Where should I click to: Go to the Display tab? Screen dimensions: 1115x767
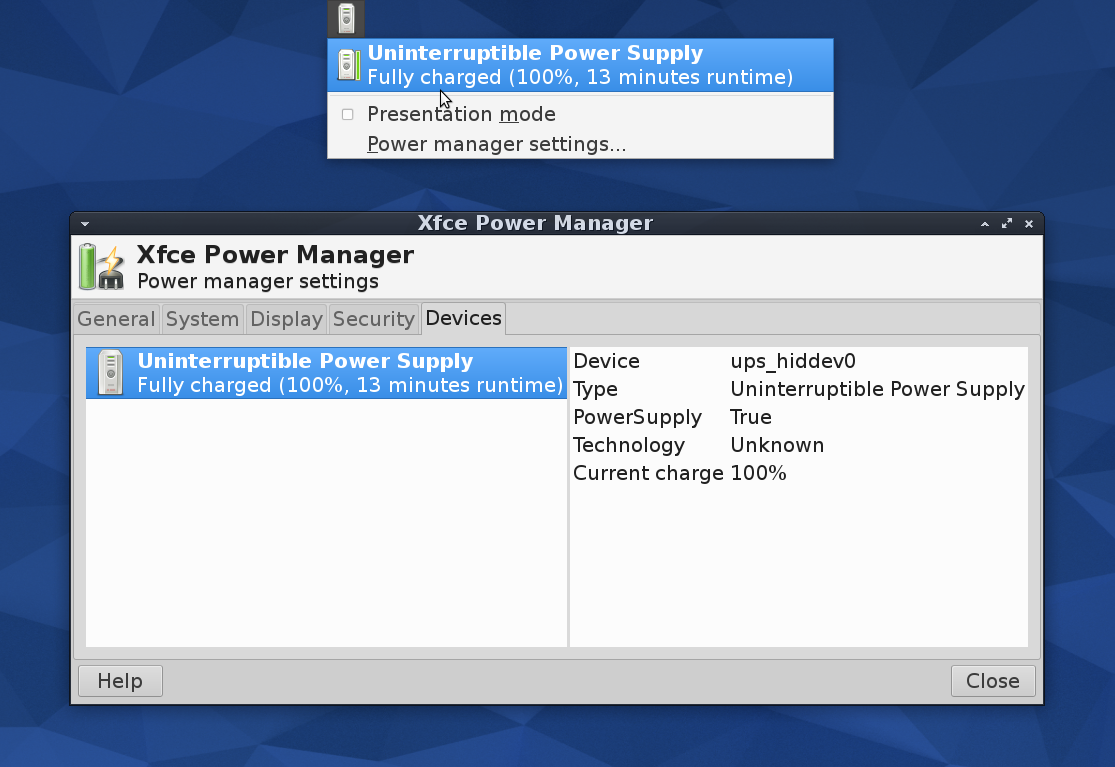(x=286, y=319)
